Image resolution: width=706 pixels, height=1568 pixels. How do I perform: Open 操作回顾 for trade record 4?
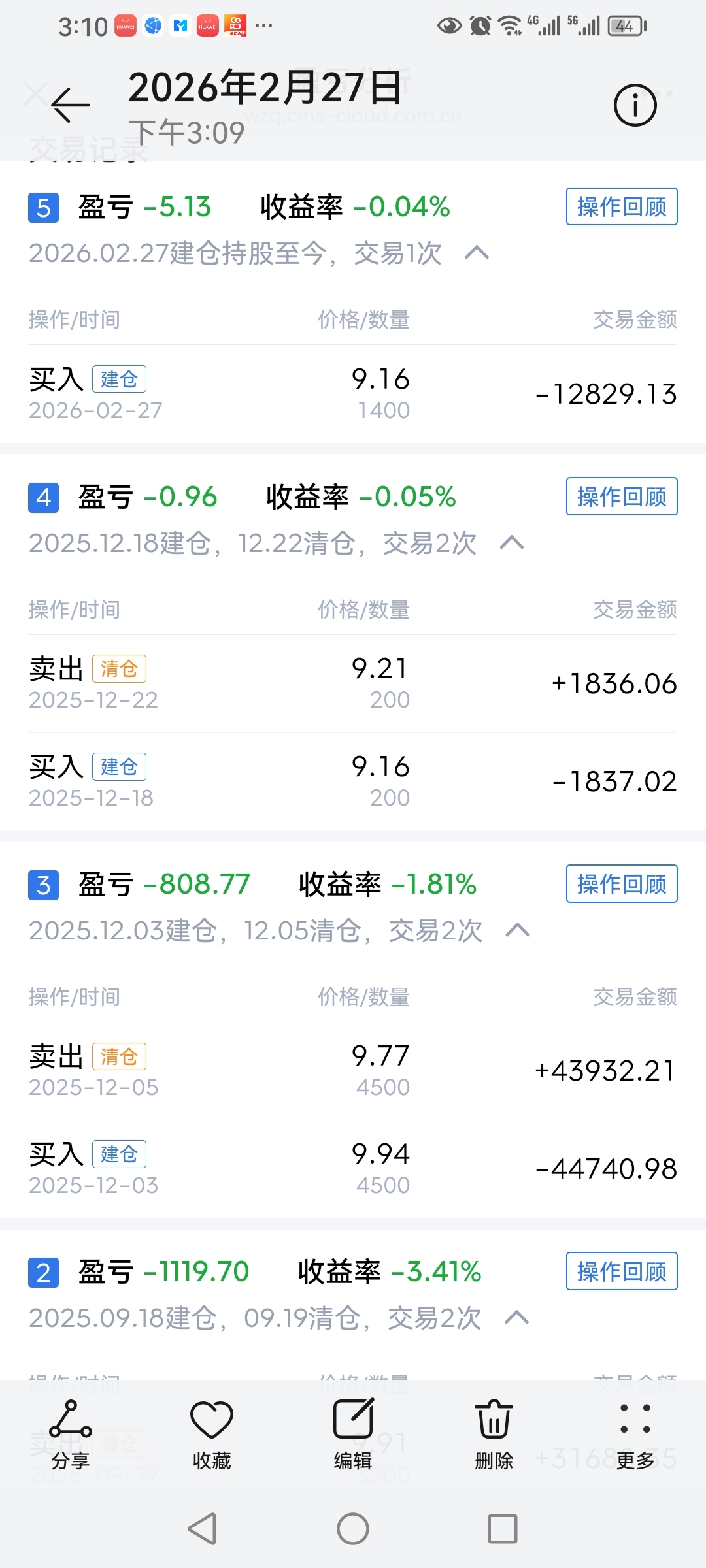pos(621,497)
